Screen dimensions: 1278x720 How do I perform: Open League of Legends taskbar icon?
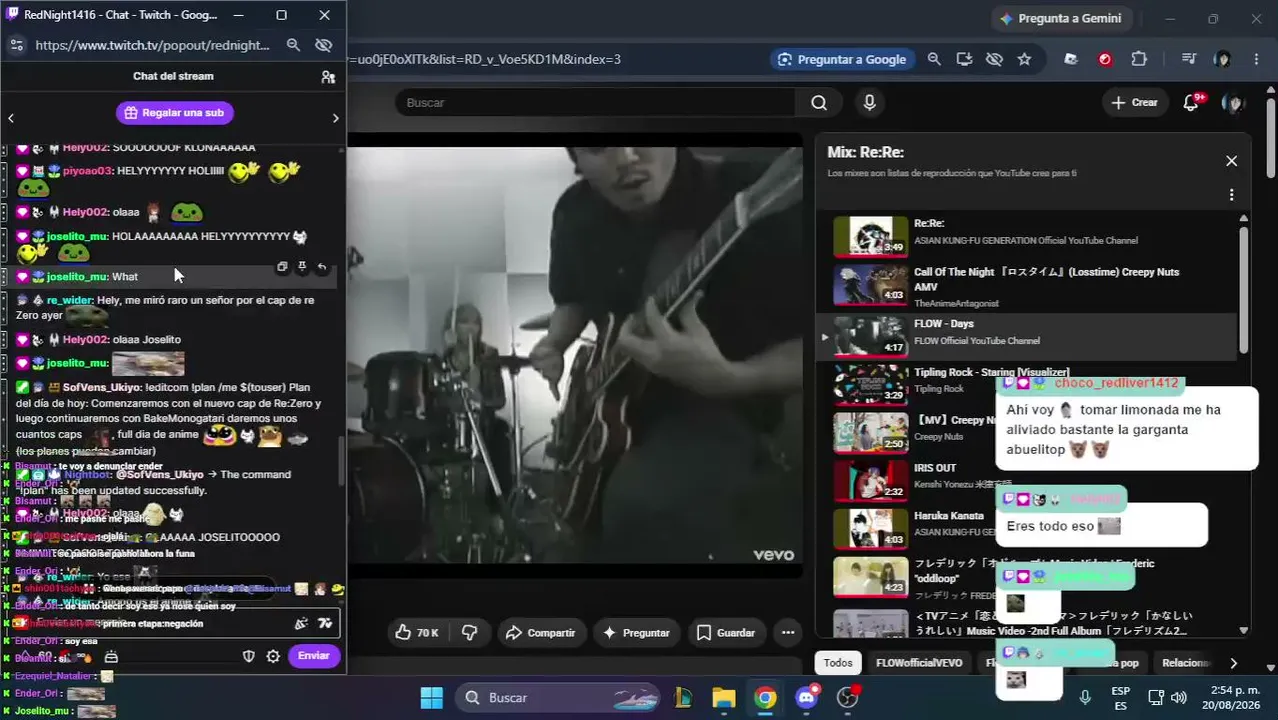(x=684, y=697)
